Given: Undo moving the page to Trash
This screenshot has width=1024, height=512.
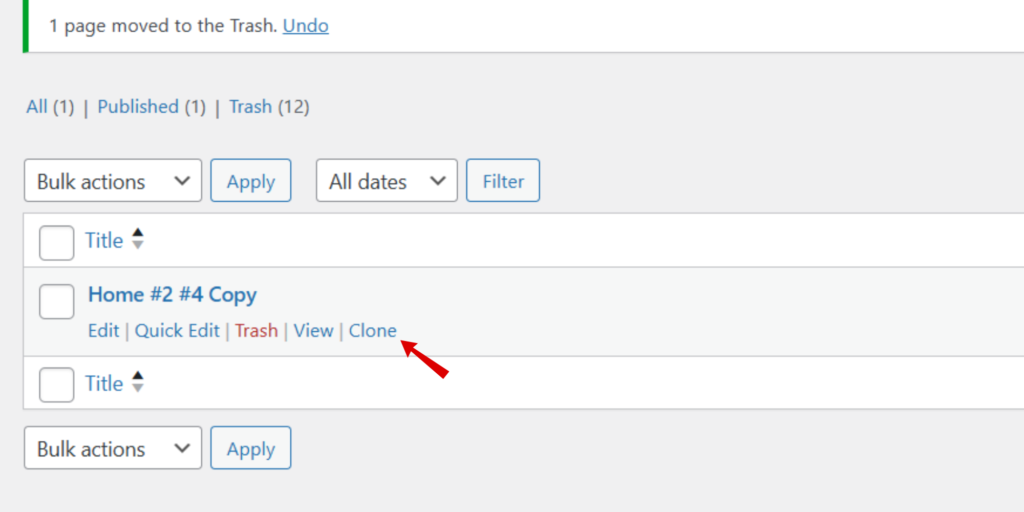Looking at the screenshot, I should point(306,26).
